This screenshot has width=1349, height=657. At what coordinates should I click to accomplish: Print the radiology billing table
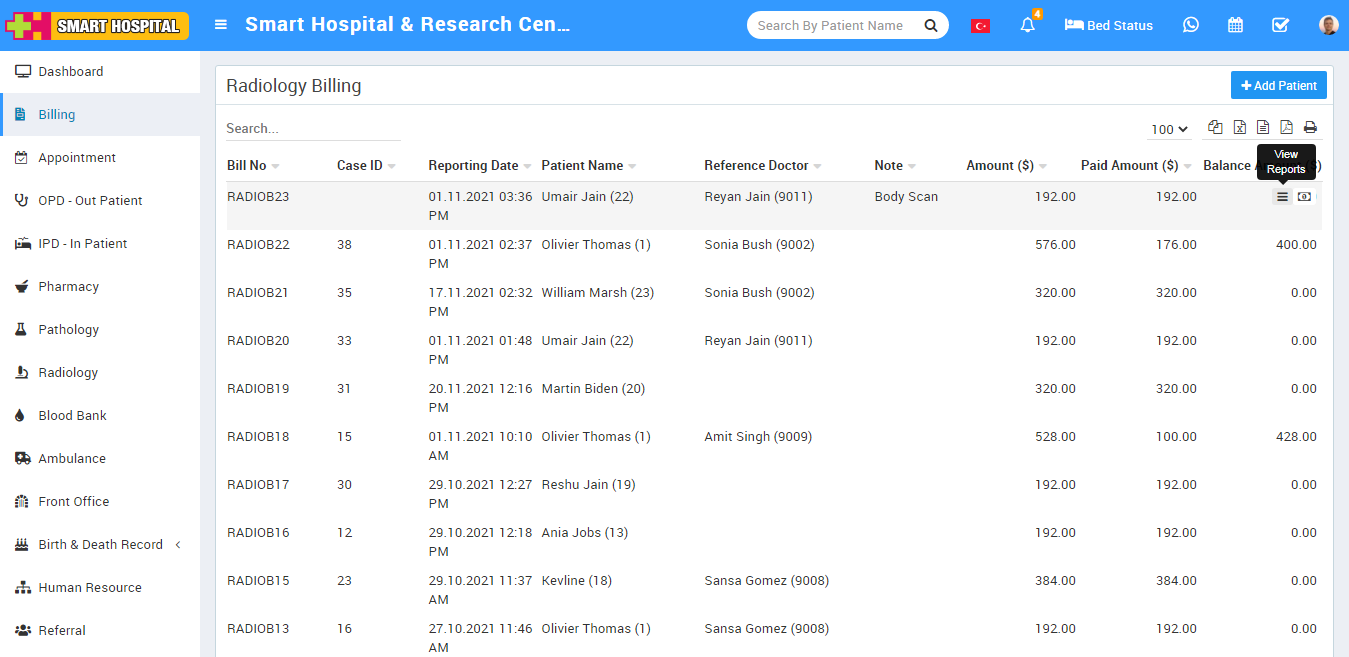[1310, 127]
